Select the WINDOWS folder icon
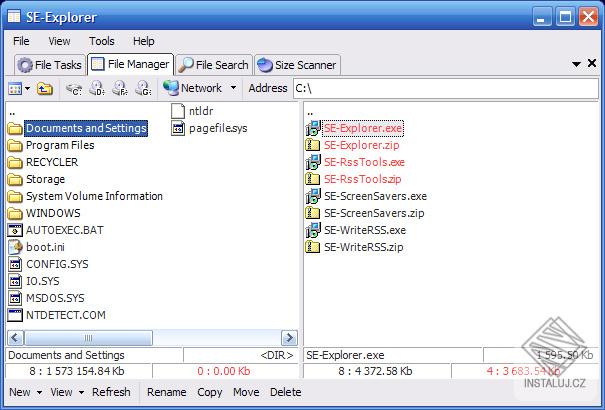 point(15,213)
